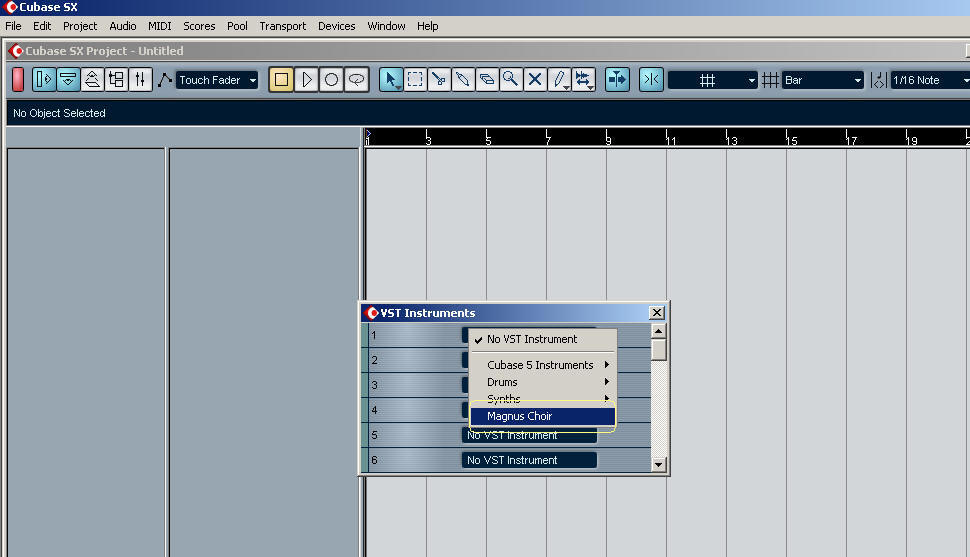Select the Draw pencil tool
The height and width of the screenshot is (557, 970).
click(559, 79)
